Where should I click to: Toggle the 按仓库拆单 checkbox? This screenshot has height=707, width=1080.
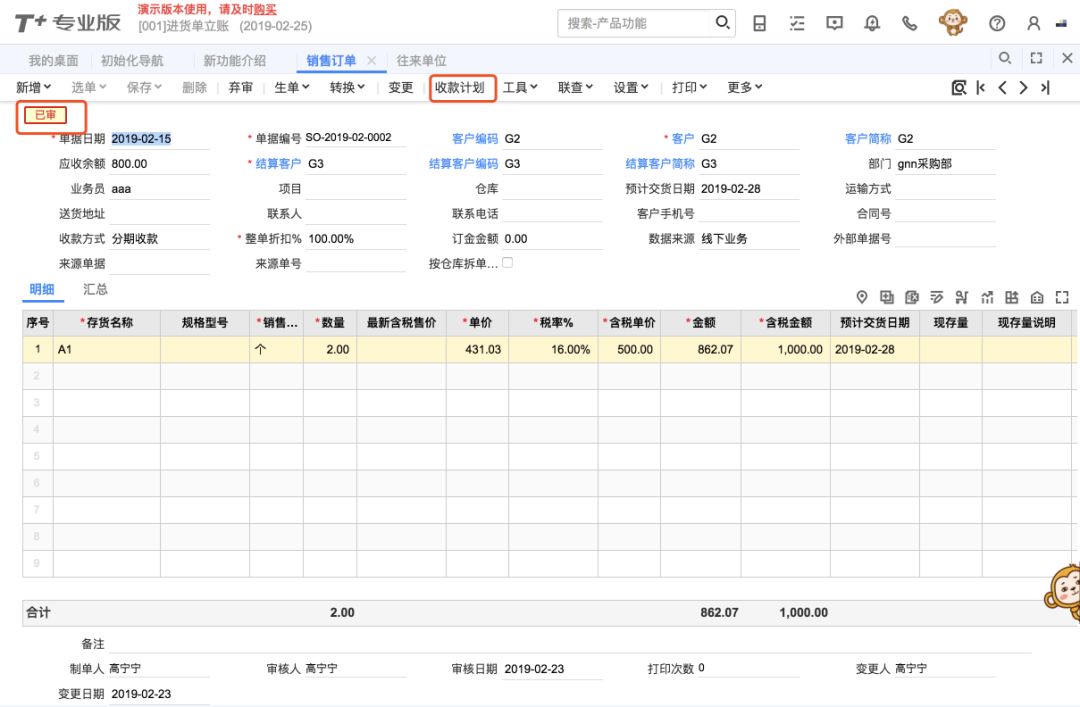pos(508,263)
